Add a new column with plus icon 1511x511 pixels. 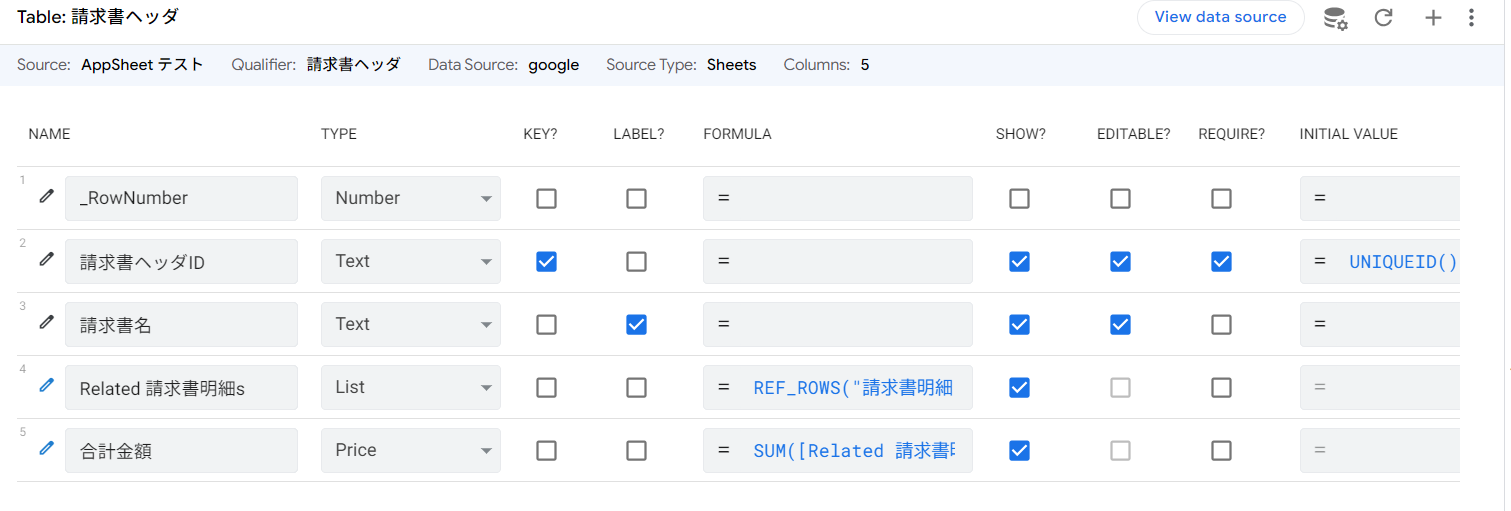(x=1433, y=18)
